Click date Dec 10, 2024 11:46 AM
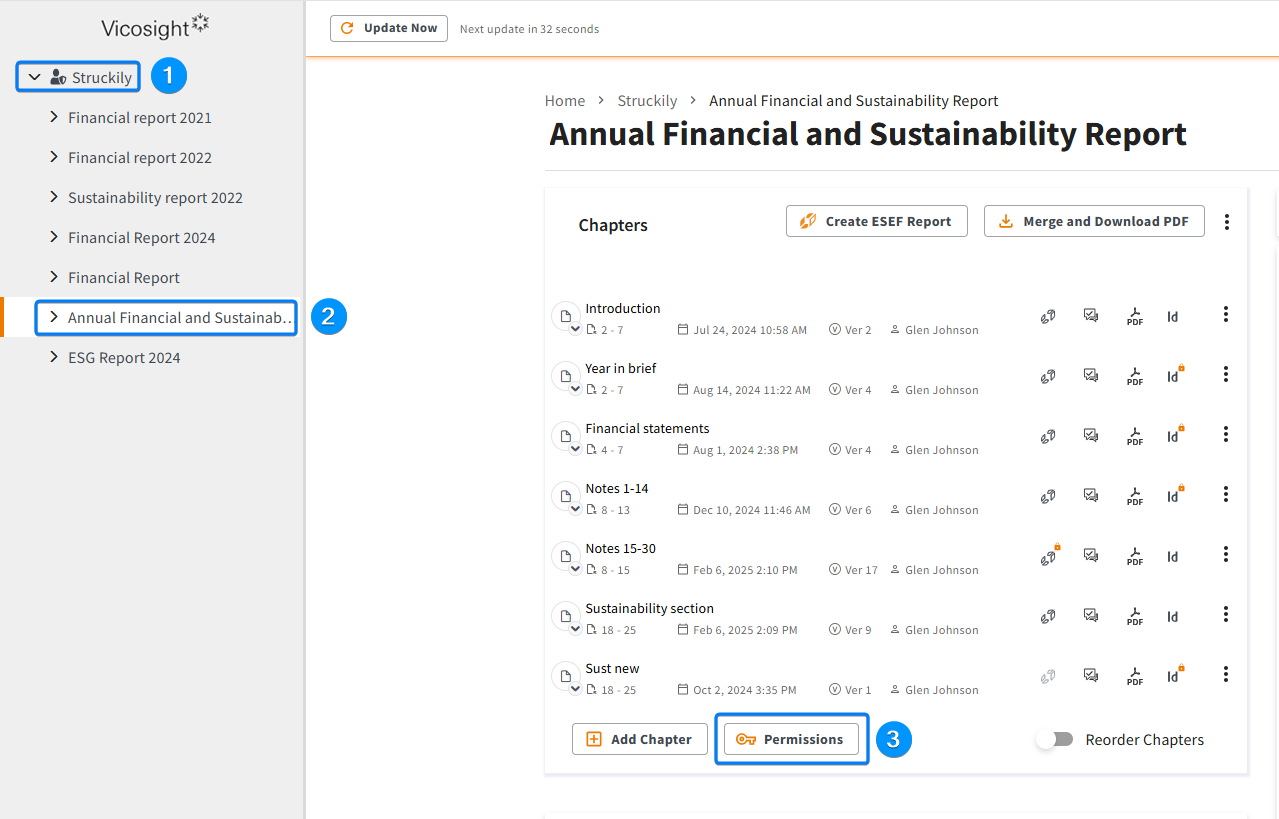 point(743,510)
